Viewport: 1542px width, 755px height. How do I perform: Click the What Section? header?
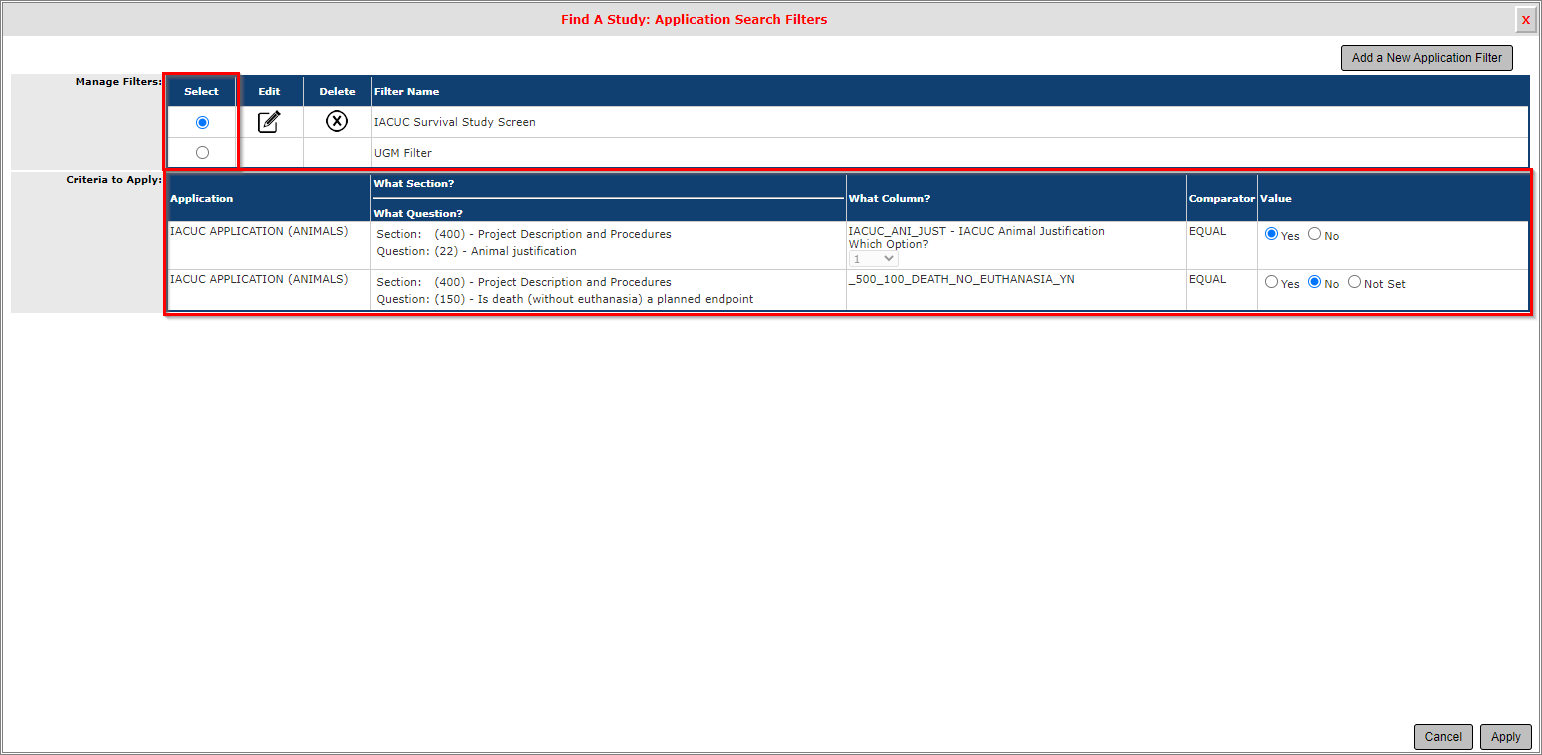point(413,184)
